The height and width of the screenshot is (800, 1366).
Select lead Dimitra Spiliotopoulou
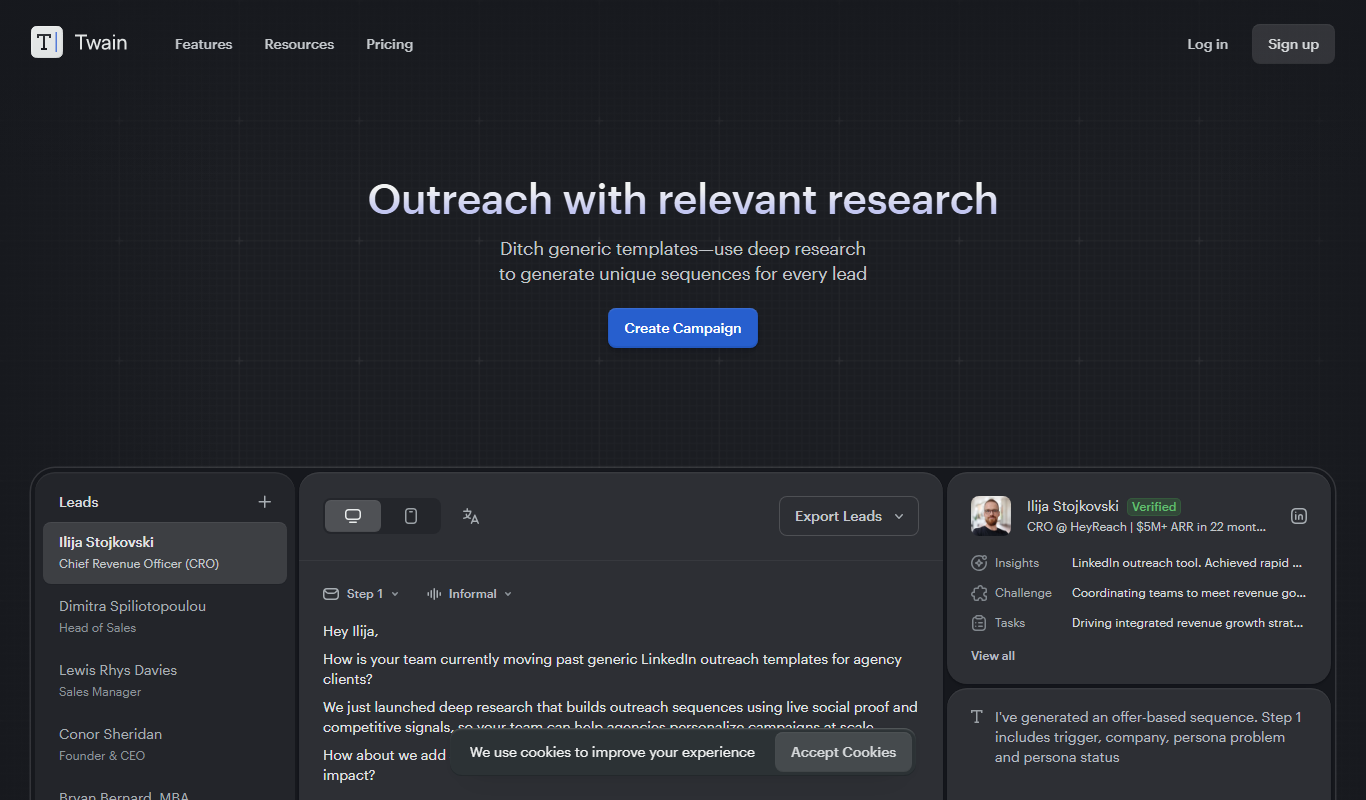click(x=165, y=616)
